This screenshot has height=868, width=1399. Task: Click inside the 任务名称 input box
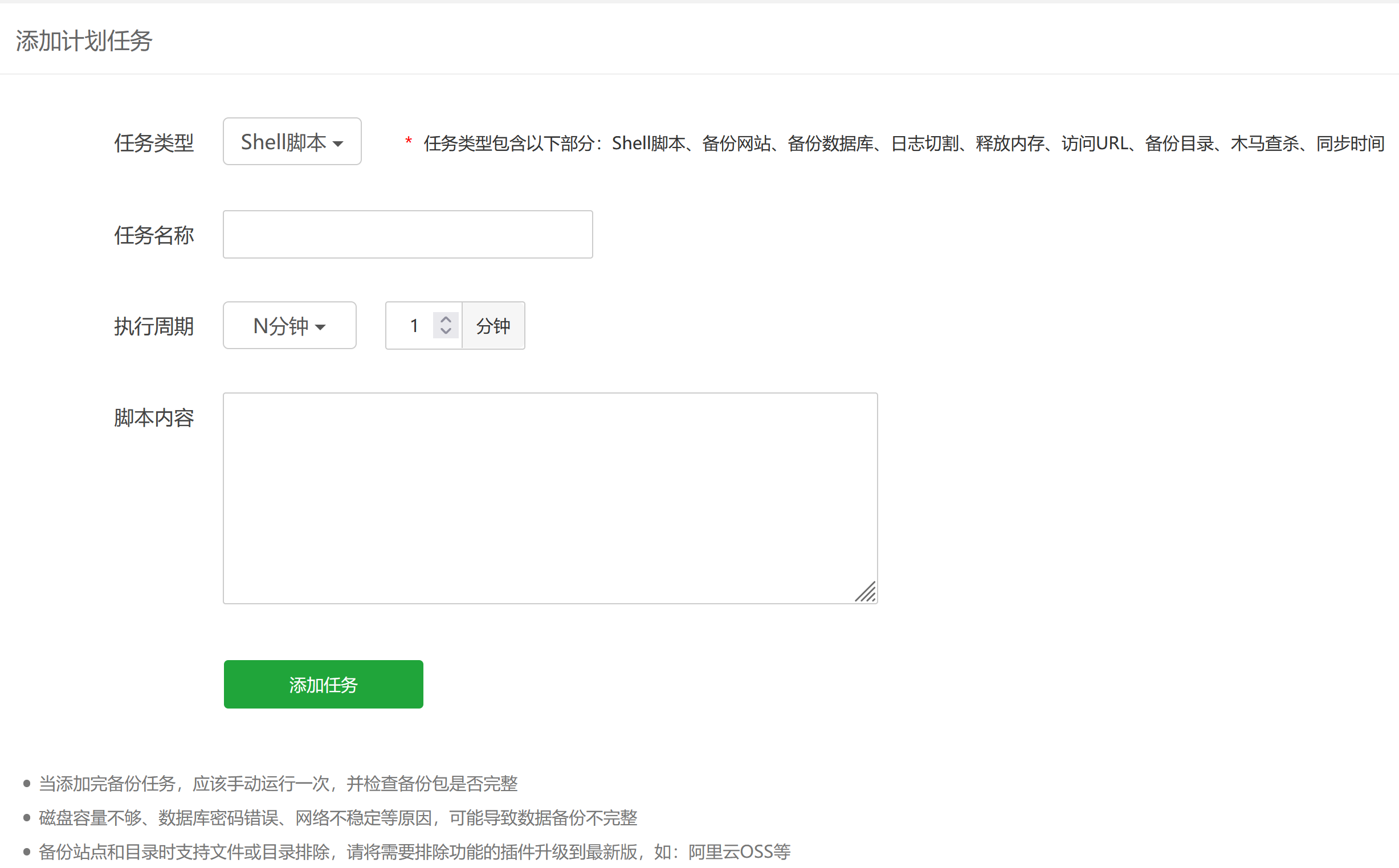(x=407, y=234)
